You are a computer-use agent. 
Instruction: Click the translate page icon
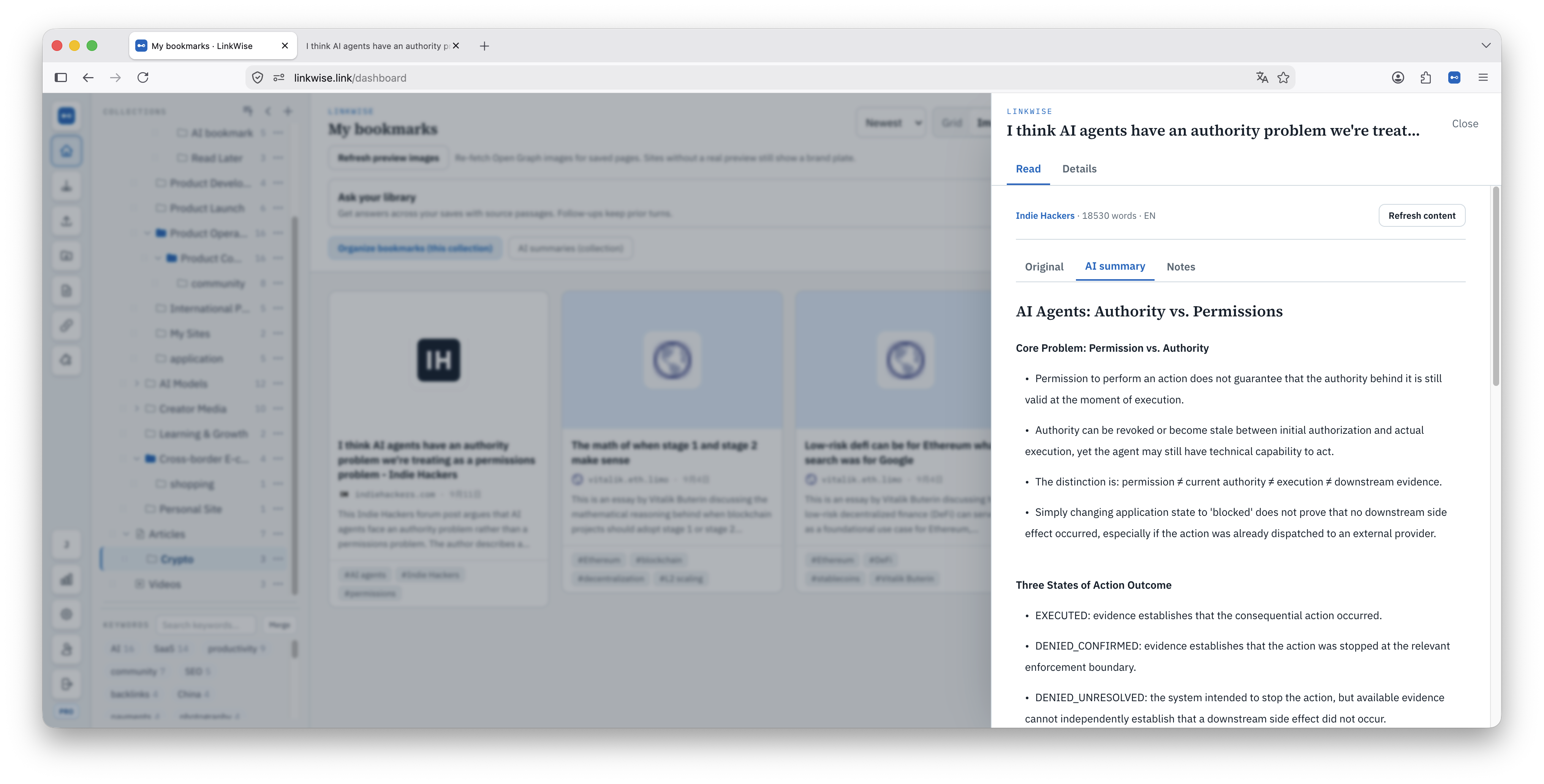(1262, 77)
